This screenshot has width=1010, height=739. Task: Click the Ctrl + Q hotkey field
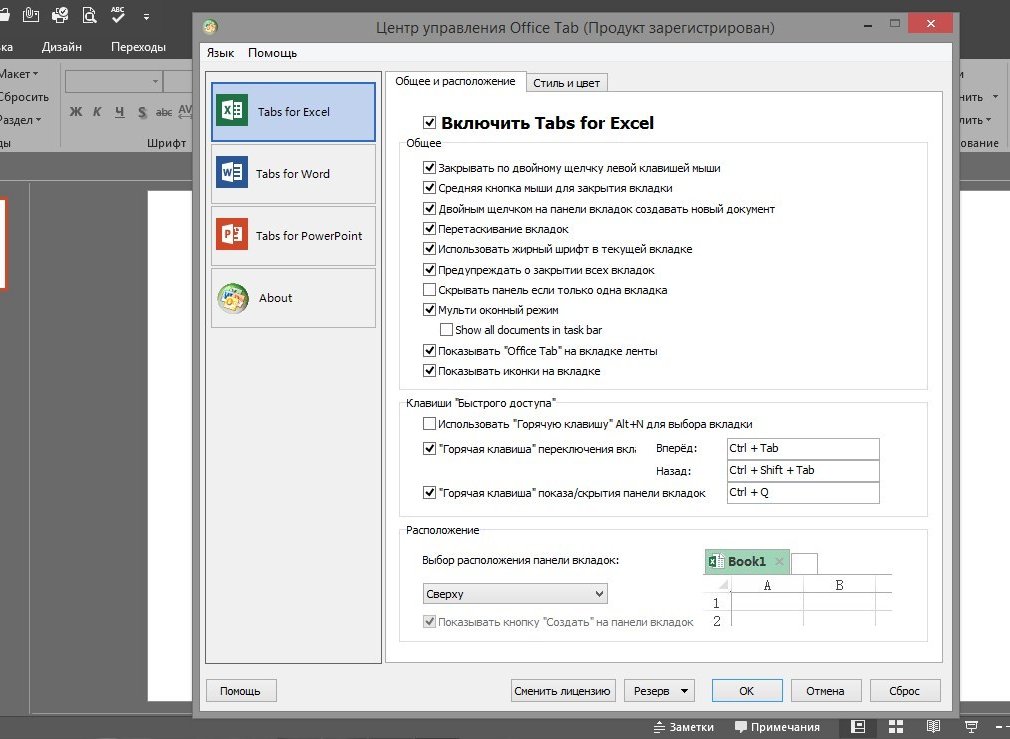pyautogui.click(x=803, y=492)
